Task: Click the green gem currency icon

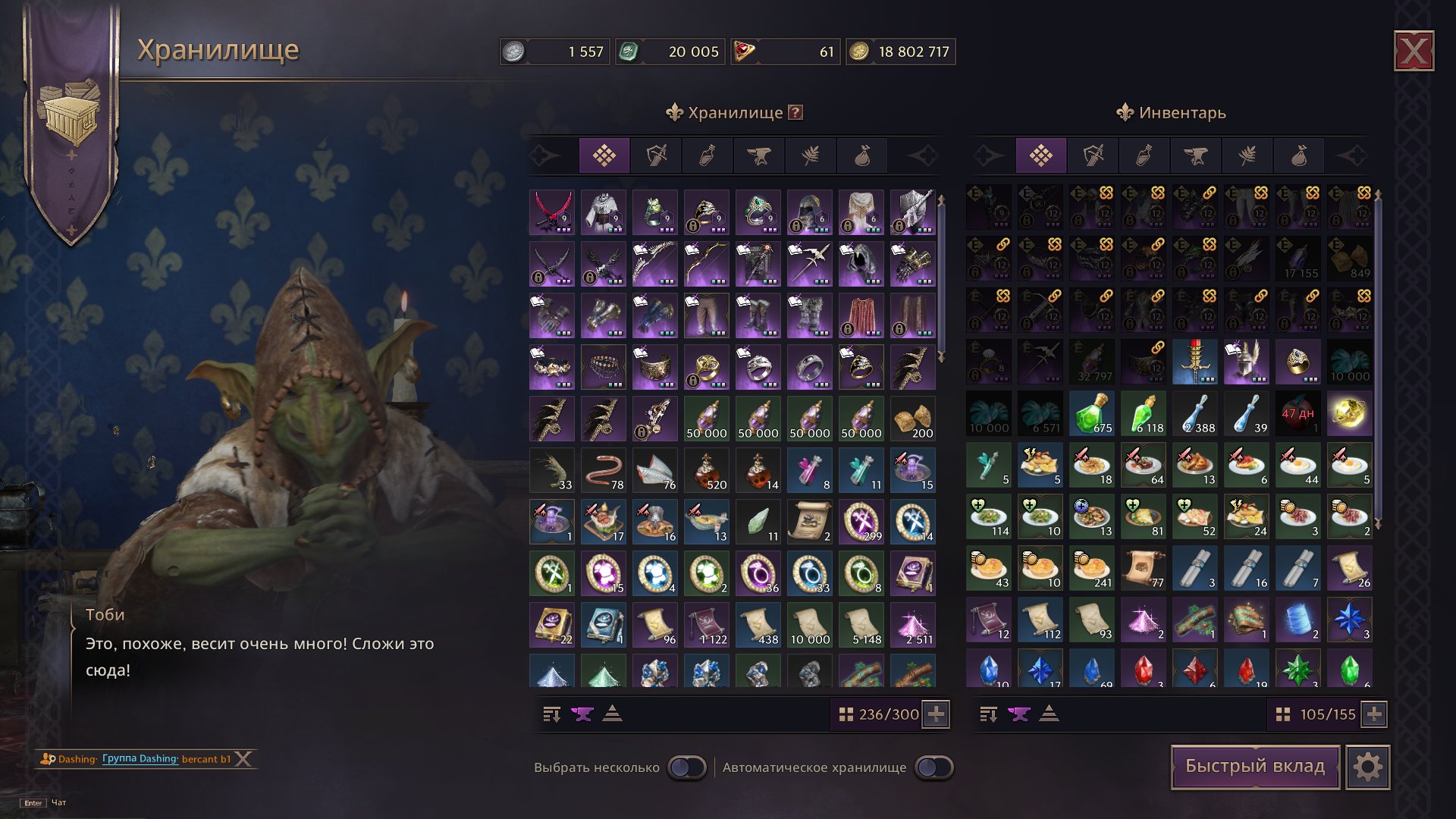Action: pos(628,52)
